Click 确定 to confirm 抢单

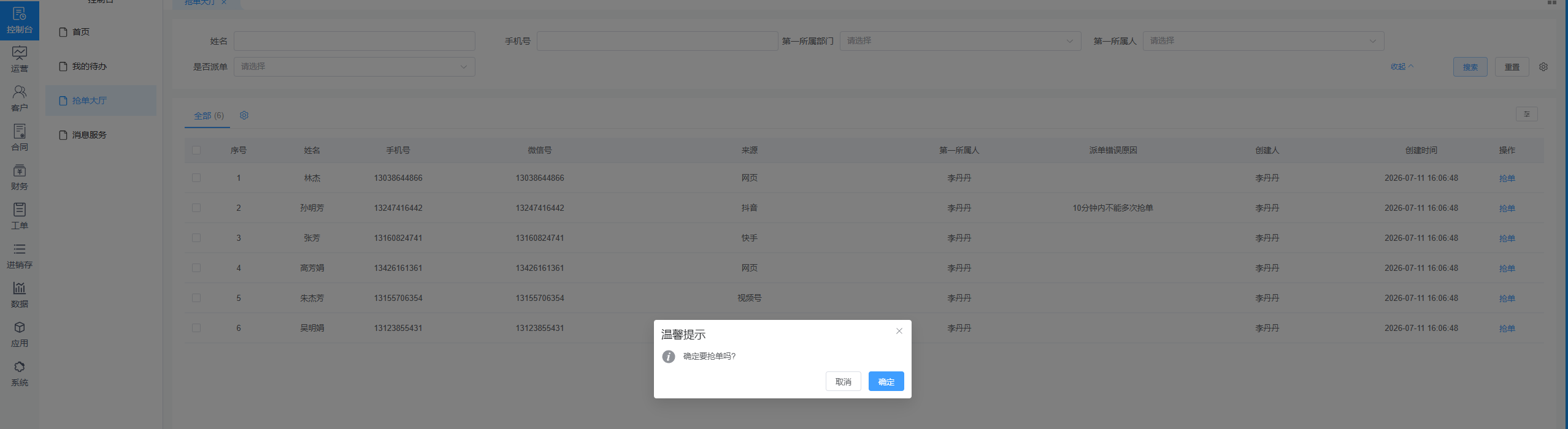[x=886, y=381]
